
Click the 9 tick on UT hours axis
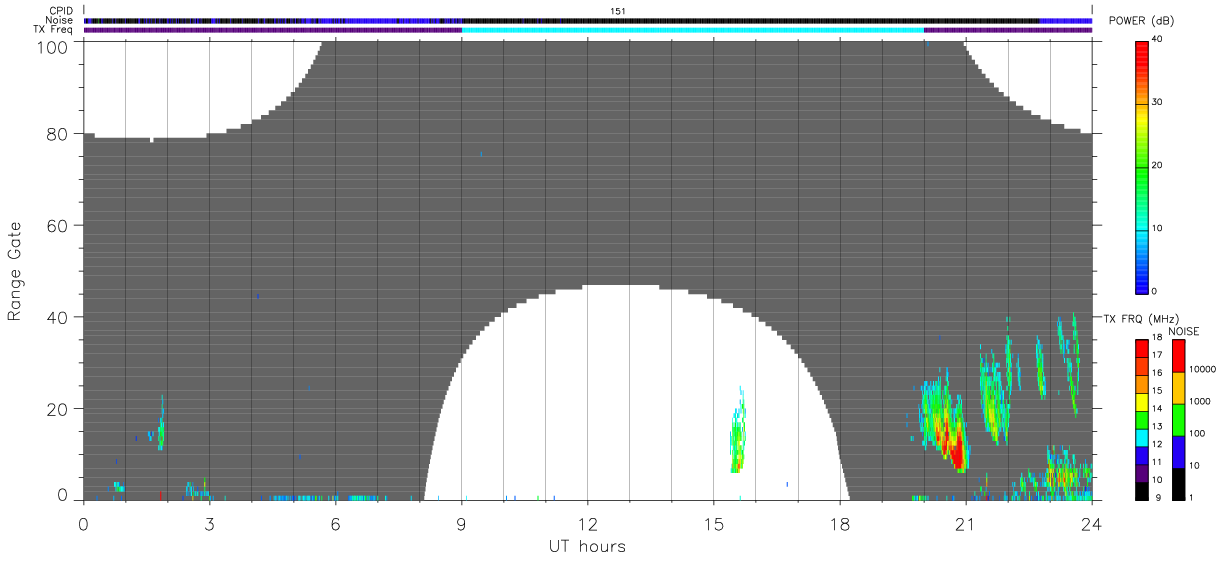(x=461, y=523)
